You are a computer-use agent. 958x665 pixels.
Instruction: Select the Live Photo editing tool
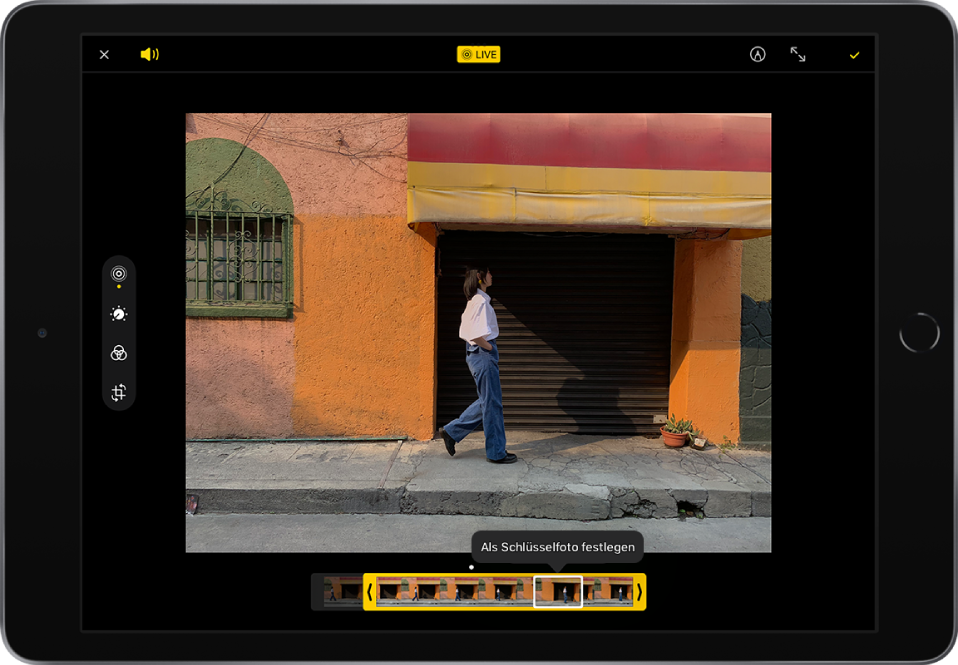(119, 274)
